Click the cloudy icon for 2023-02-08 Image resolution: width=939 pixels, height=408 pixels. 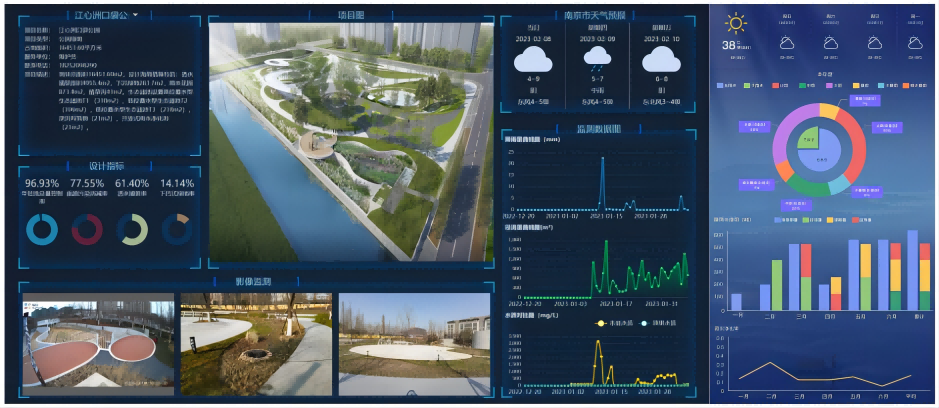[533, 59]
